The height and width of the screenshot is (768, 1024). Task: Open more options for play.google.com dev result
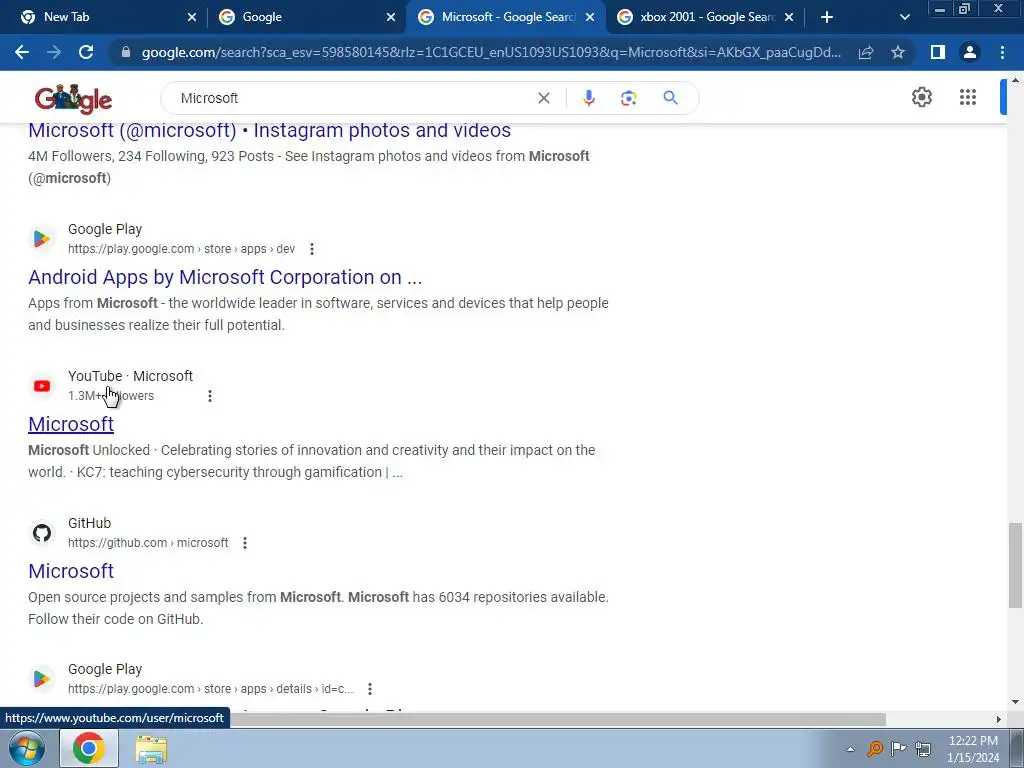[312, 249]
